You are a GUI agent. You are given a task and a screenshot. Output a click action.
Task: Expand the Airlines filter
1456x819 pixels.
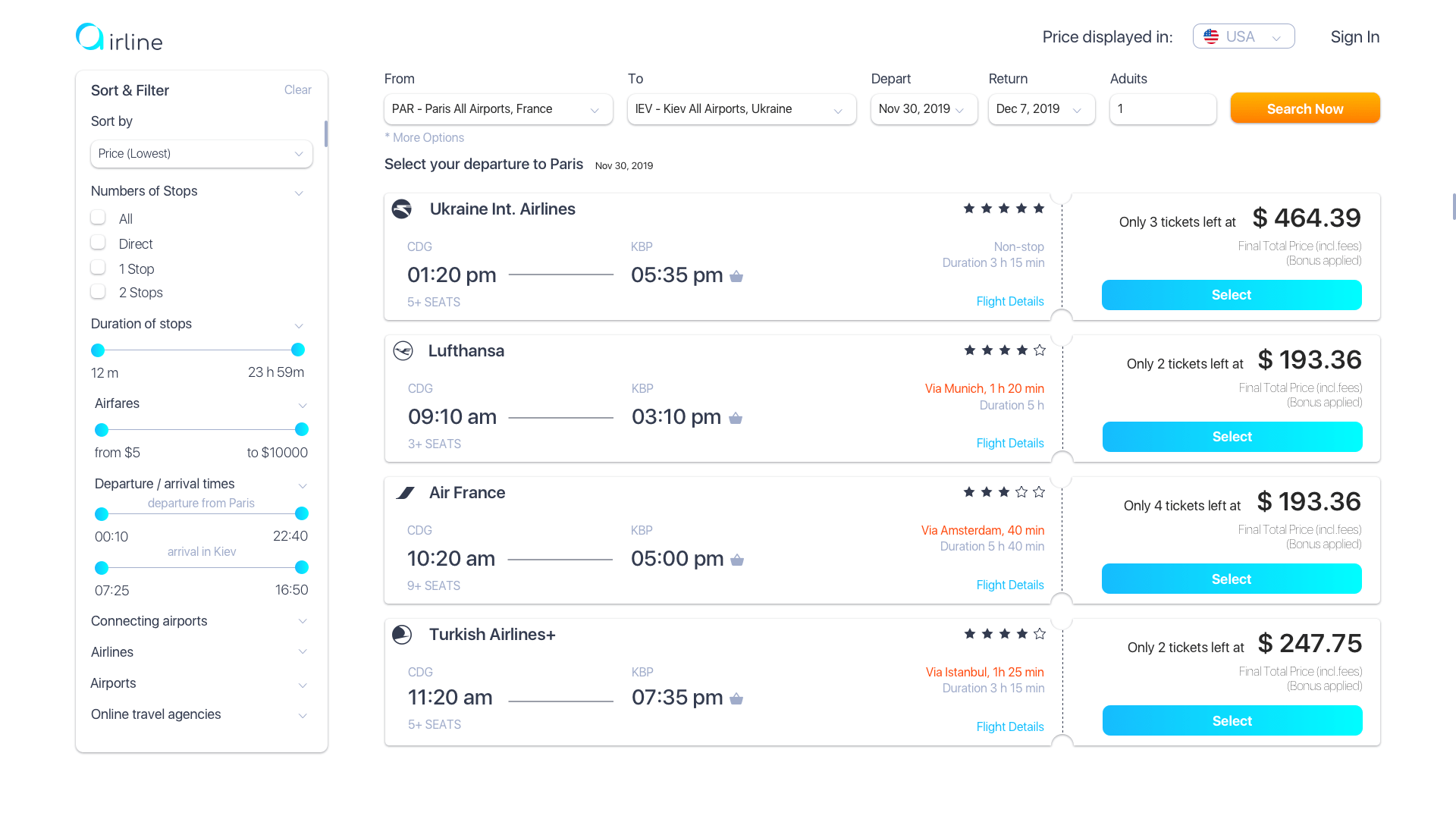click(303, 652)
